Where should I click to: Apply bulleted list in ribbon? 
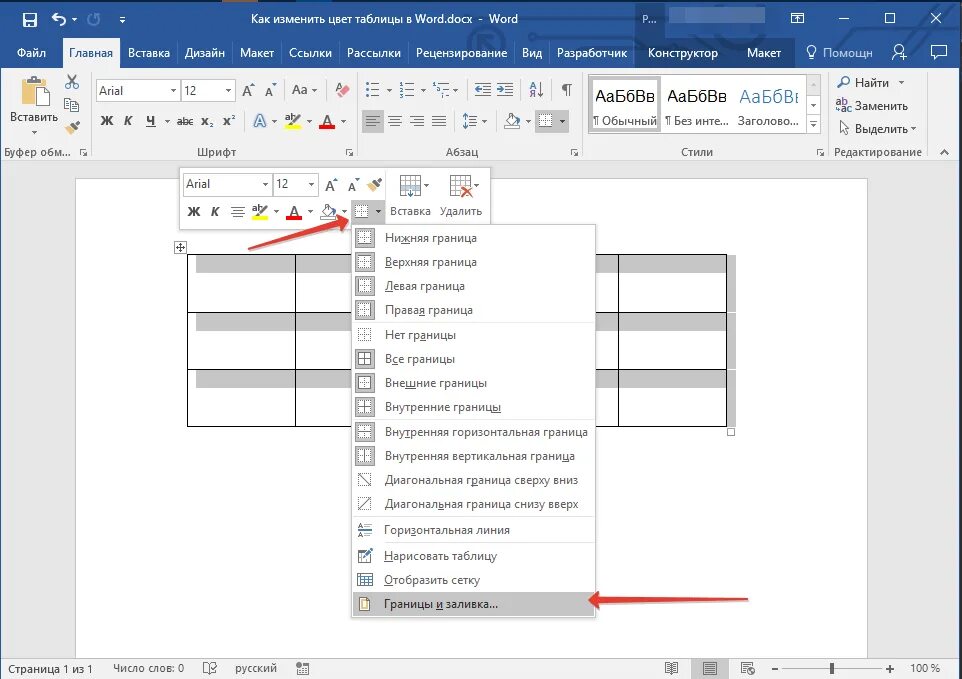[x=372, y=90]
